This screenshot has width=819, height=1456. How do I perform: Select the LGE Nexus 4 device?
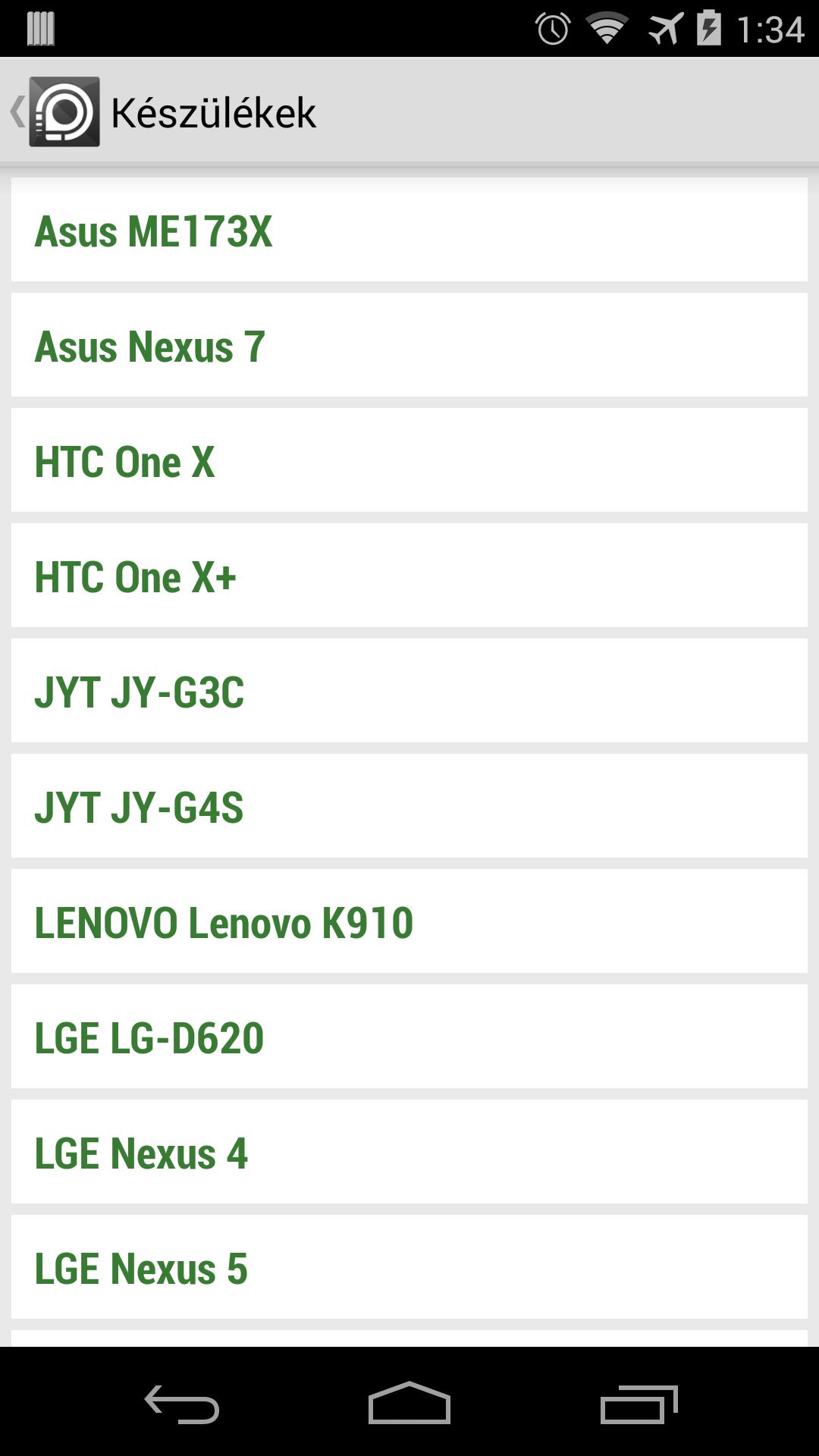[409, 1152]
